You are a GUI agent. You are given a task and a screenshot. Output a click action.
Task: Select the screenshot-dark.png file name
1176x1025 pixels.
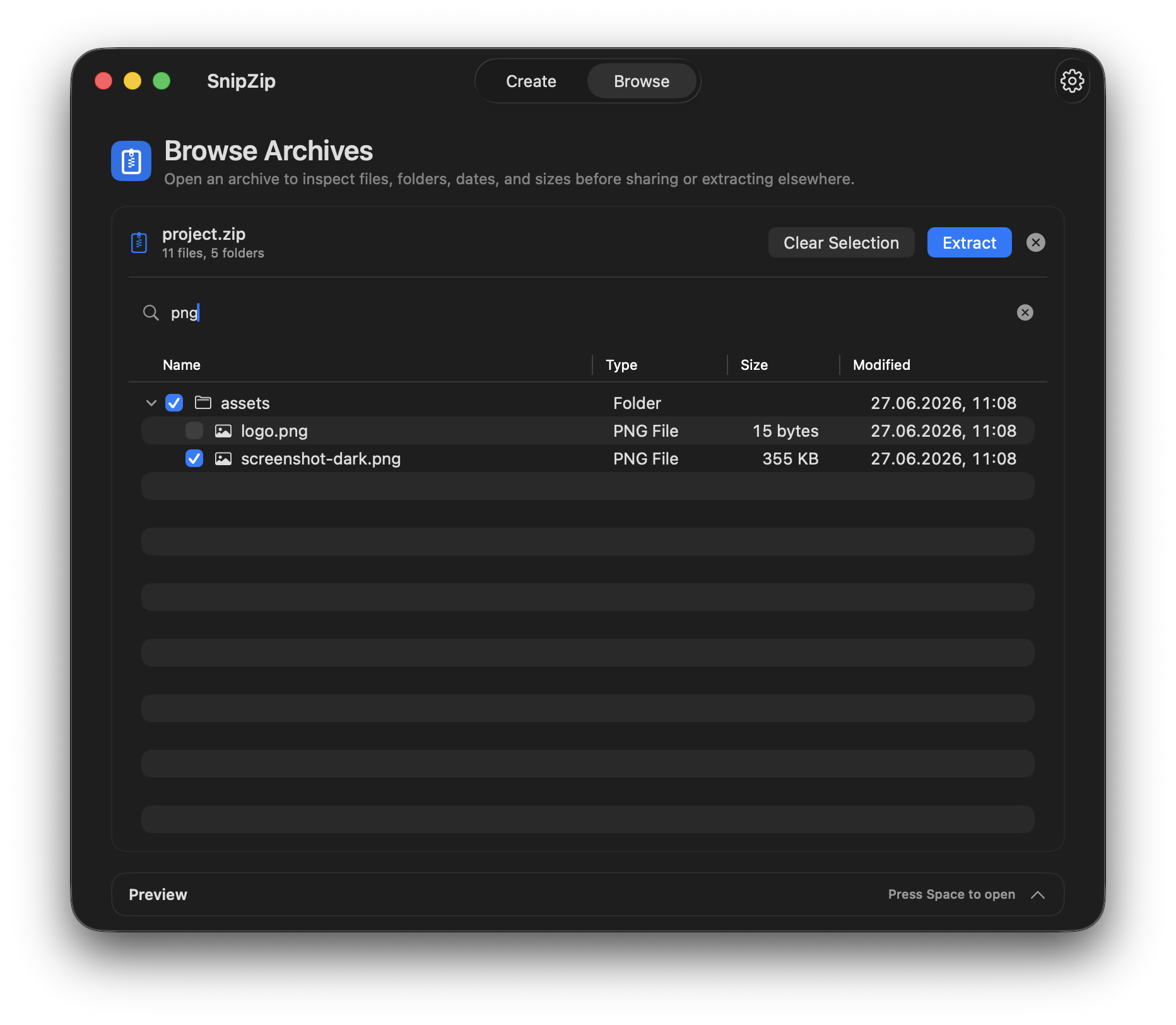pyautogui.click(x=320, y=459)
